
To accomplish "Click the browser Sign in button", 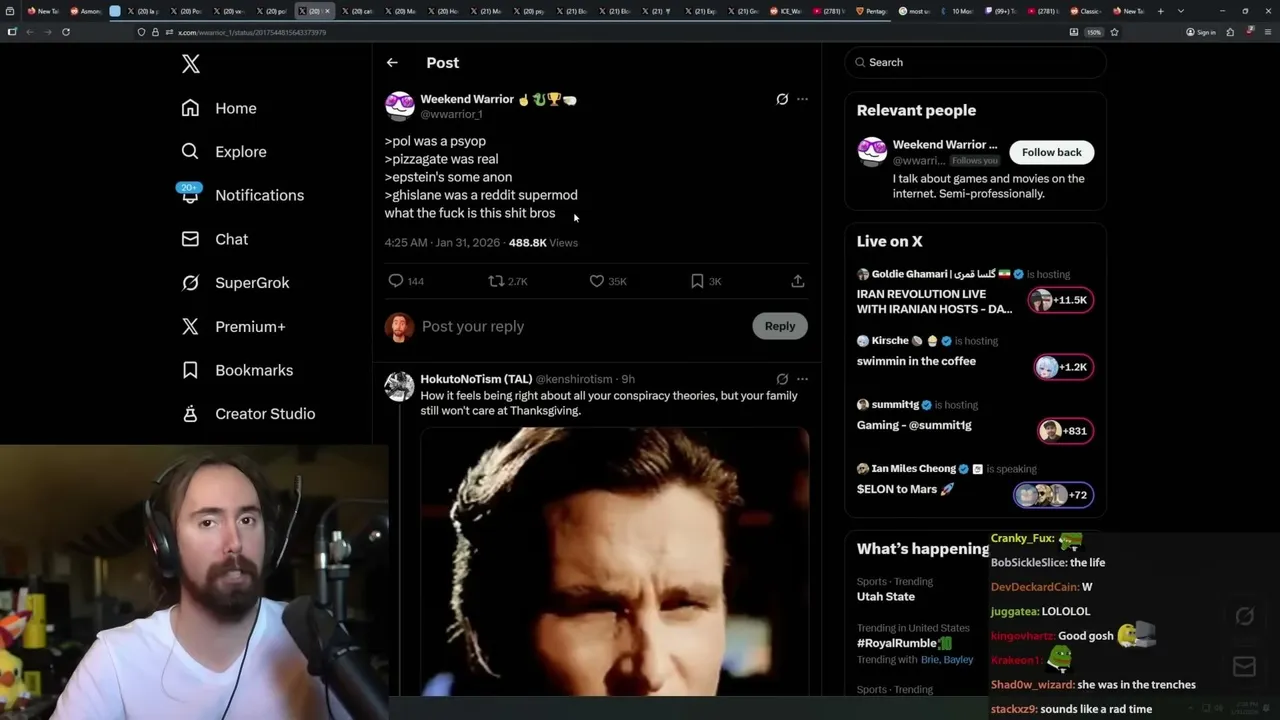I will point(1201,32).
